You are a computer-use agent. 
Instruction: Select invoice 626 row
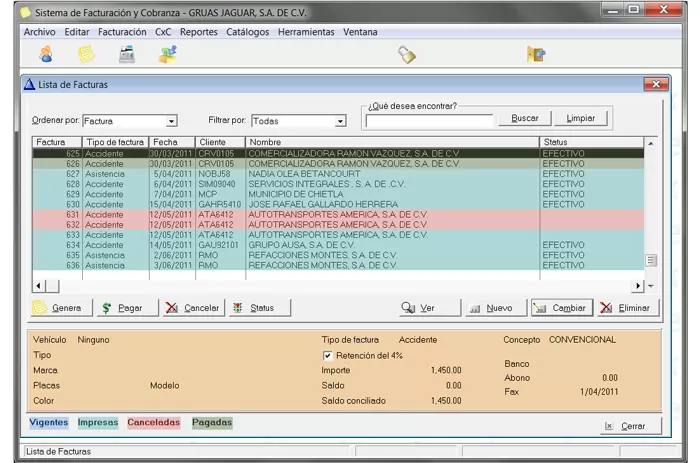[x=338, y=164]
